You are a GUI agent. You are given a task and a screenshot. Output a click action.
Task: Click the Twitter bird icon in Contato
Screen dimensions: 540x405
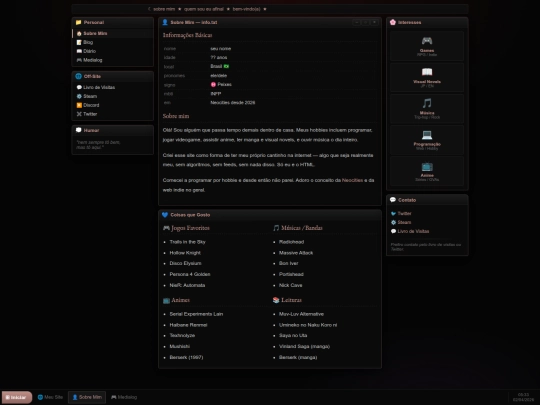[393, 214]
